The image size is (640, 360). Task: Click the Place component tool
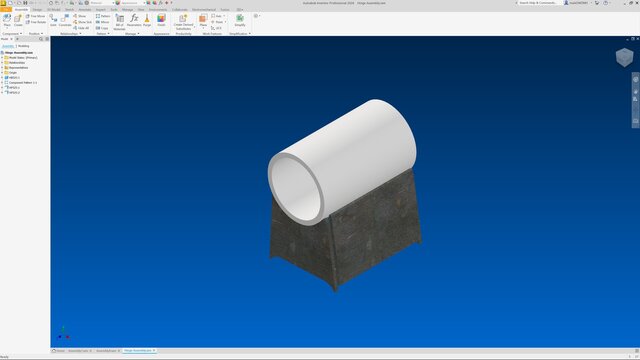(x=7, y=20)
